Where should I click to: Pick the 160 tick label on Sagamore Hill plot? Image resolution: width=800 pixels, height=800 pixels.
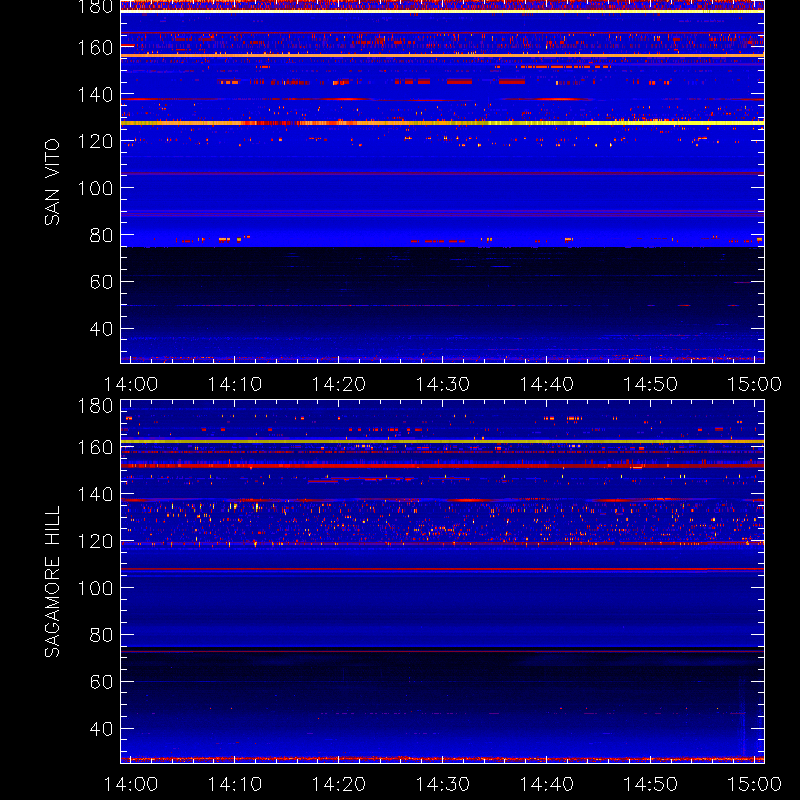95,447
